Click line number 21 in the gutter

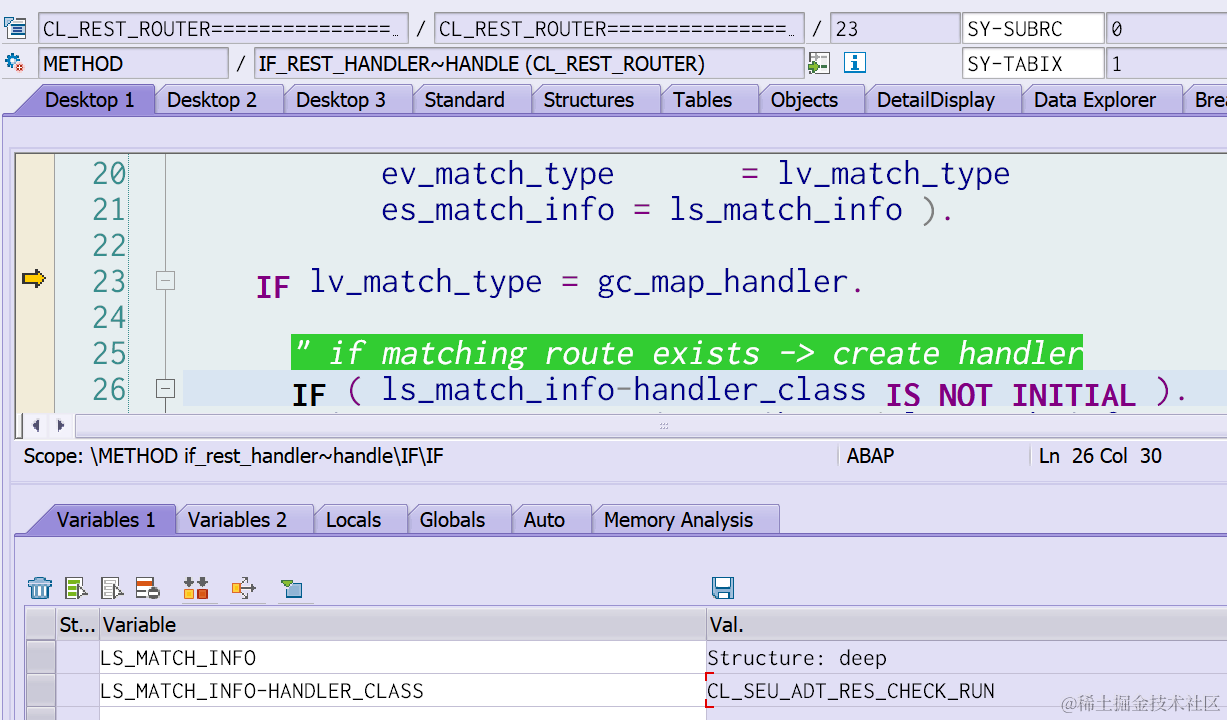(109, 210)
